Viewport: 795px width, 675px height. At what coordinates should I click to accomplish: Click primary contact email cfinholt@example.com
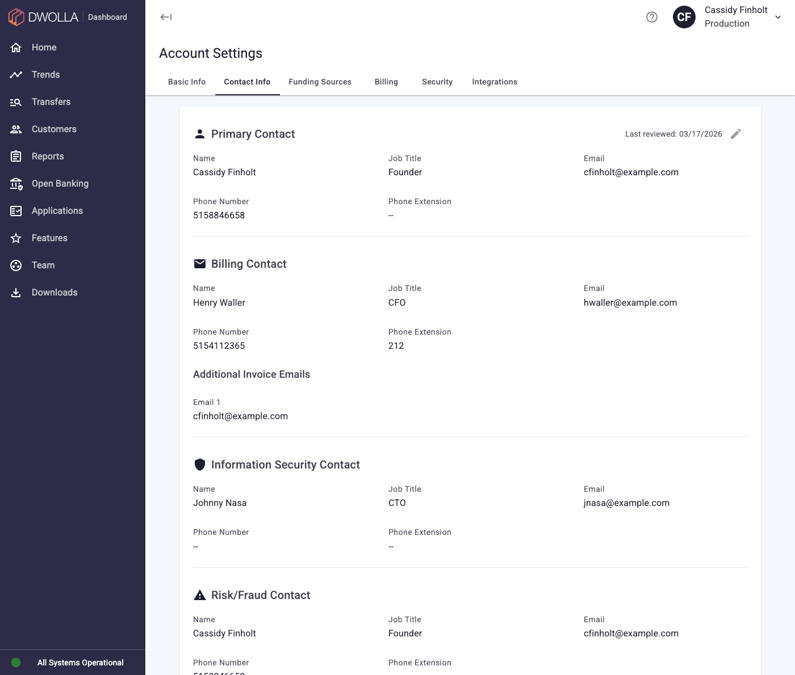tap(631, 172)
